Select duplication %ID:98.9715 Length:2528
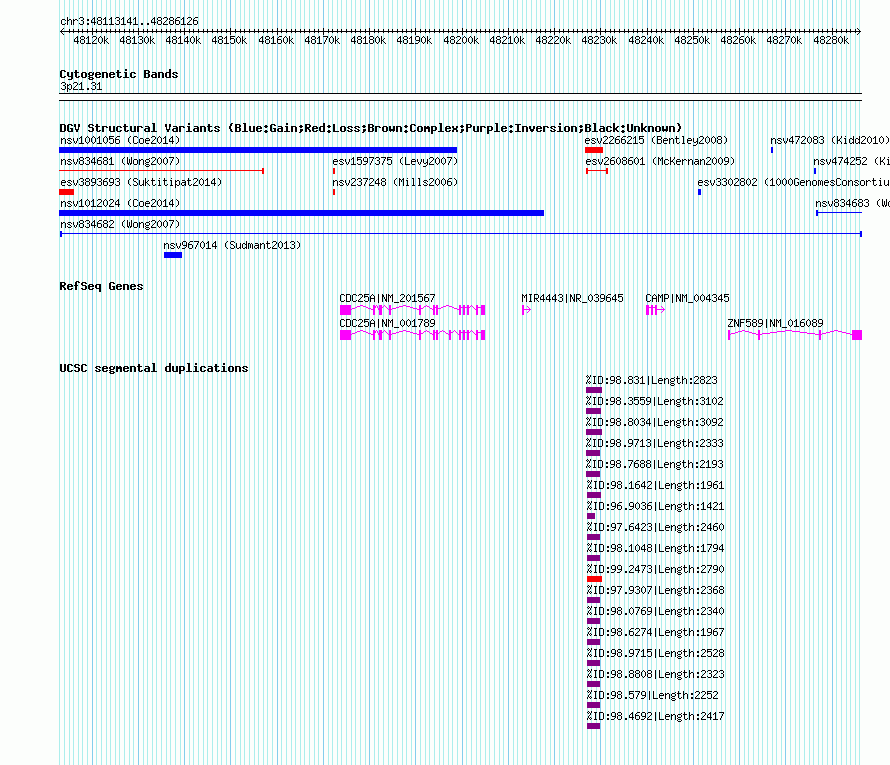This screenshot has height=765, width=890. click(x=654, y=653)
